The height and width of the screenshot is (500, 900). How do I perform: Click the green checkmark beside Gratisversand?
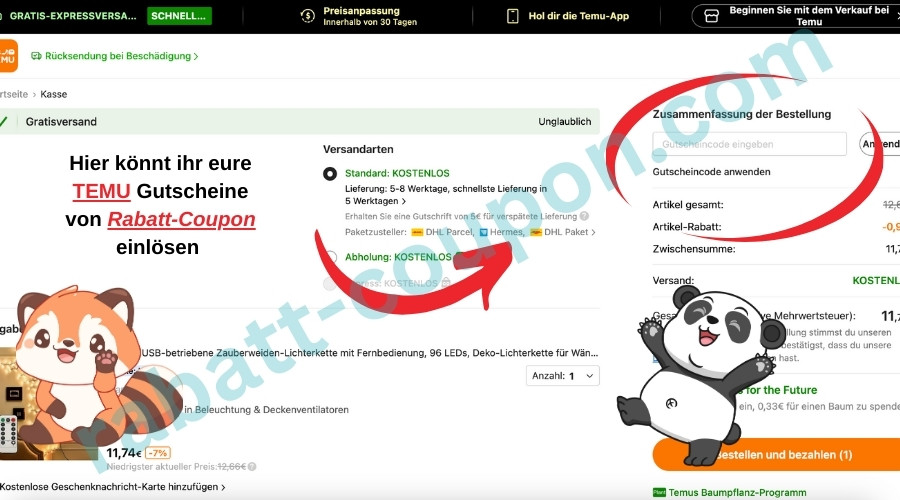tap(4, 122)
